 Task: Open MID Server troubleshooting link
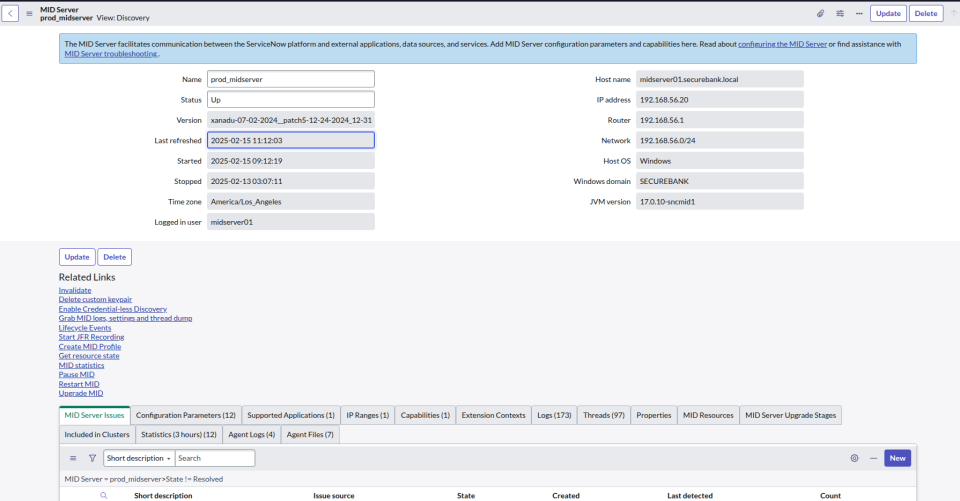(111, 54)
